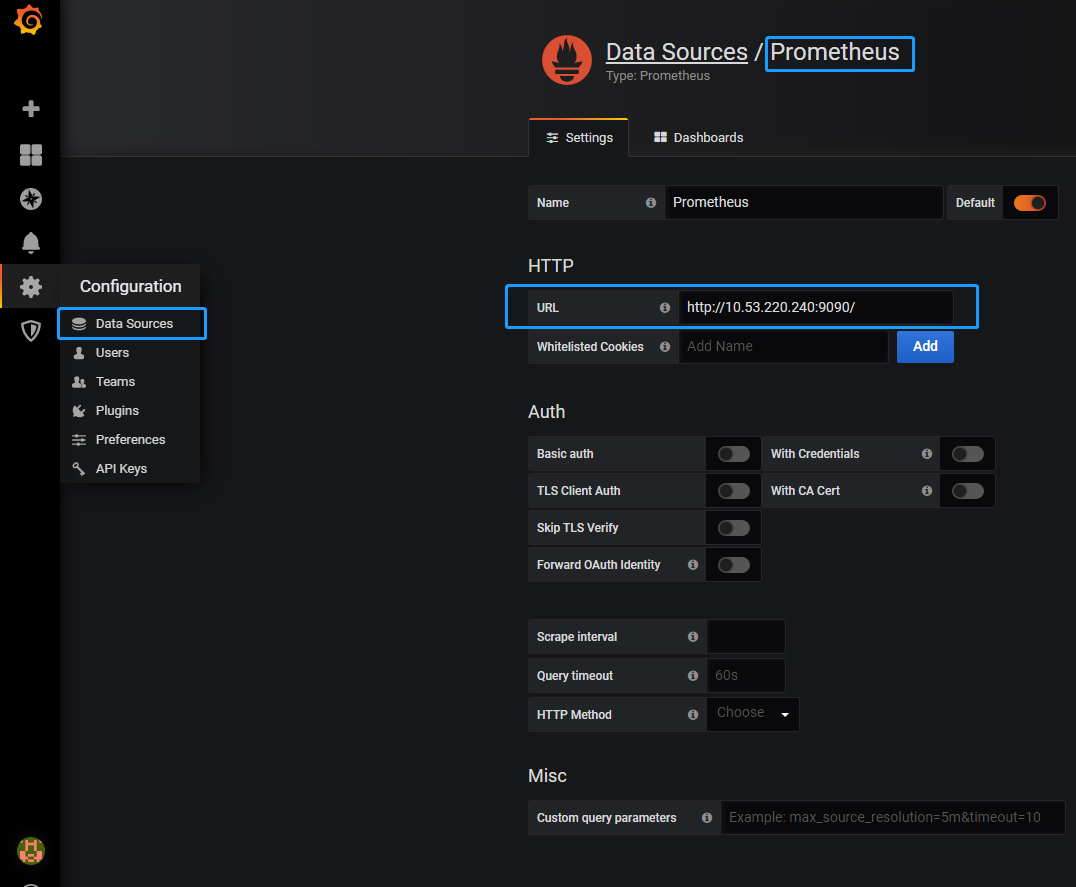
Task: Click the info icon beside URL
Action: pyautogui.click(x=664, y=307)
